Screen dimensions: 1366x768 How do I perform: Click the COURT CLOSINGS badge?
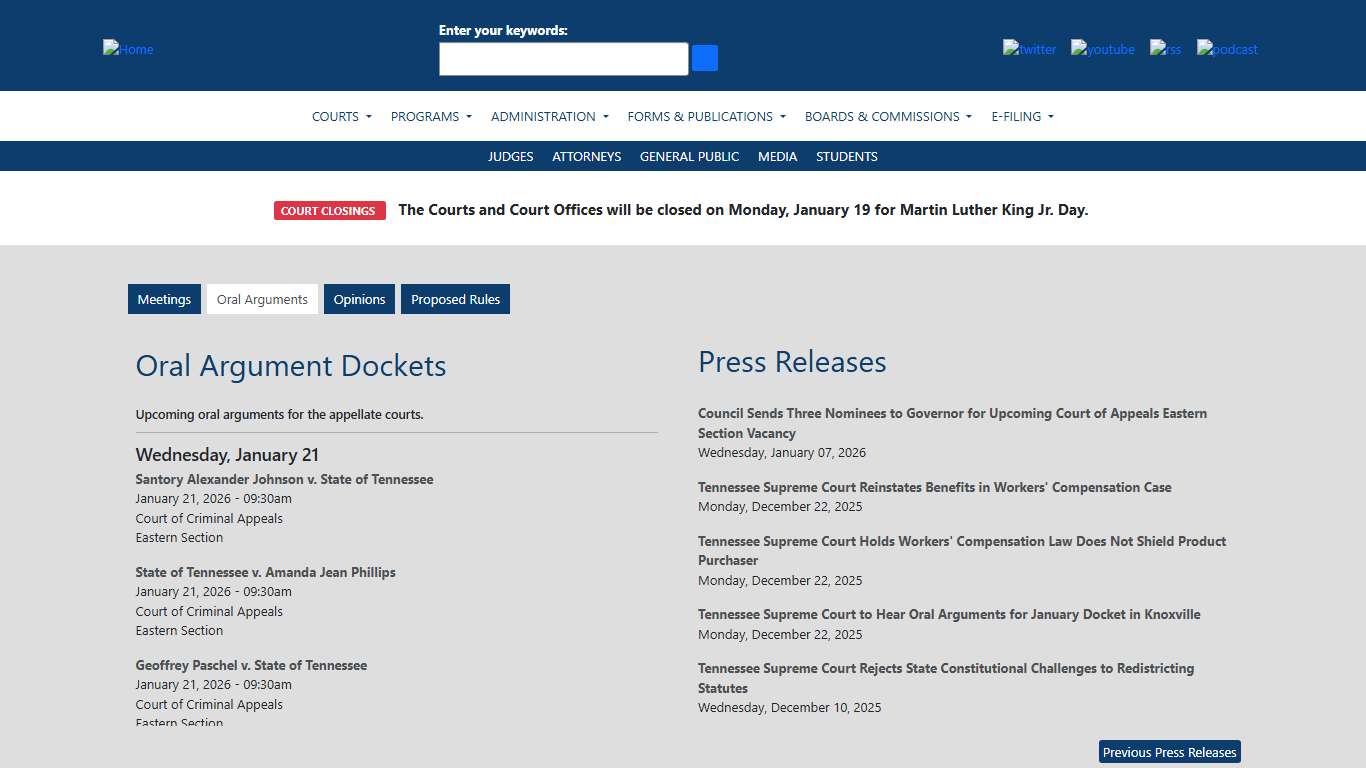pyautogui.click(x=329, y=210)
